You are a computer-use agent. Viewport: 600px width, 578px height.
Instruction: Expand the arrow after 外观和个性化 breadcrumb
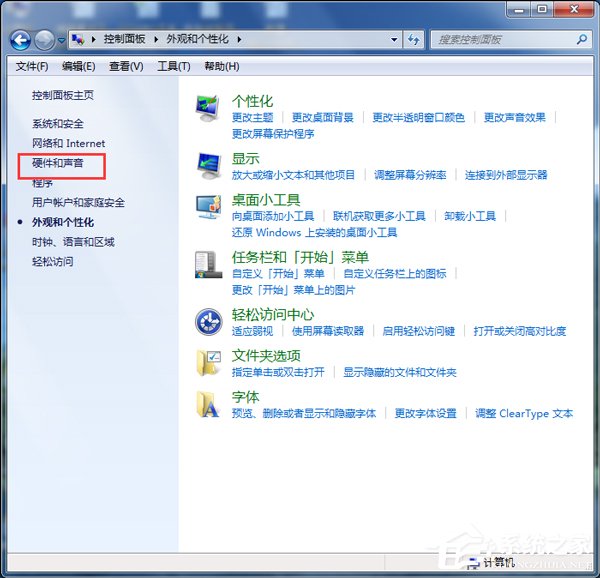(239, 39)
